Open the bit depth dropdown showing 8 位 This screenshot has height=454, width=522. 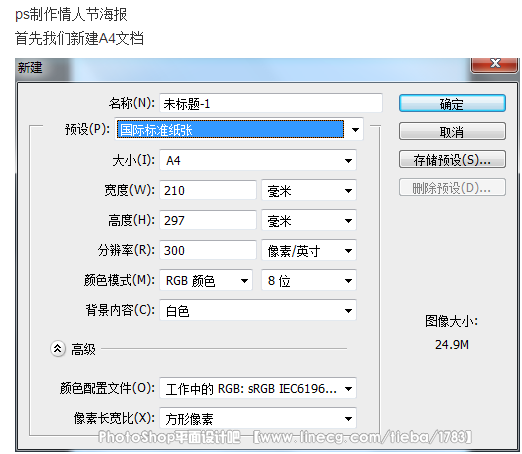click(309, 280)
